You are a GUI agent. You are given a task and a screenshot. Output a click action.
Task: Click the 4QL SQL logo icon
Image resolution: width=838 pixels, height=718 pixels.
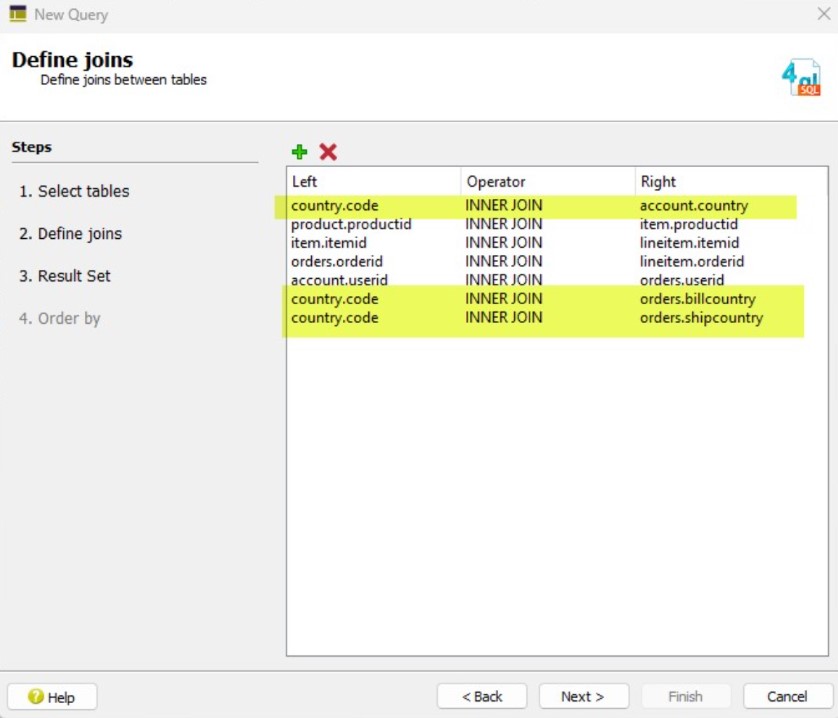(x=800, y=76)
